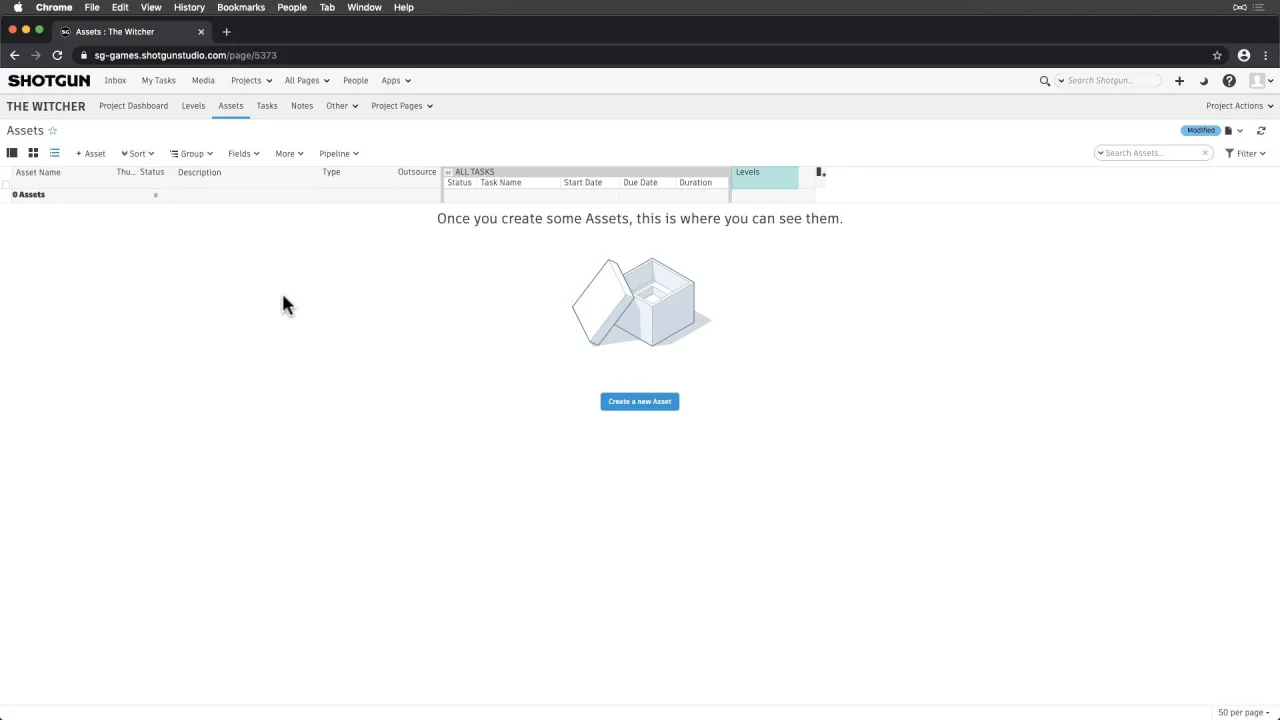This screenshot has height=720, width=1280.
Task: Toggle the dark mode moon icon
Action: point(1204,81)
